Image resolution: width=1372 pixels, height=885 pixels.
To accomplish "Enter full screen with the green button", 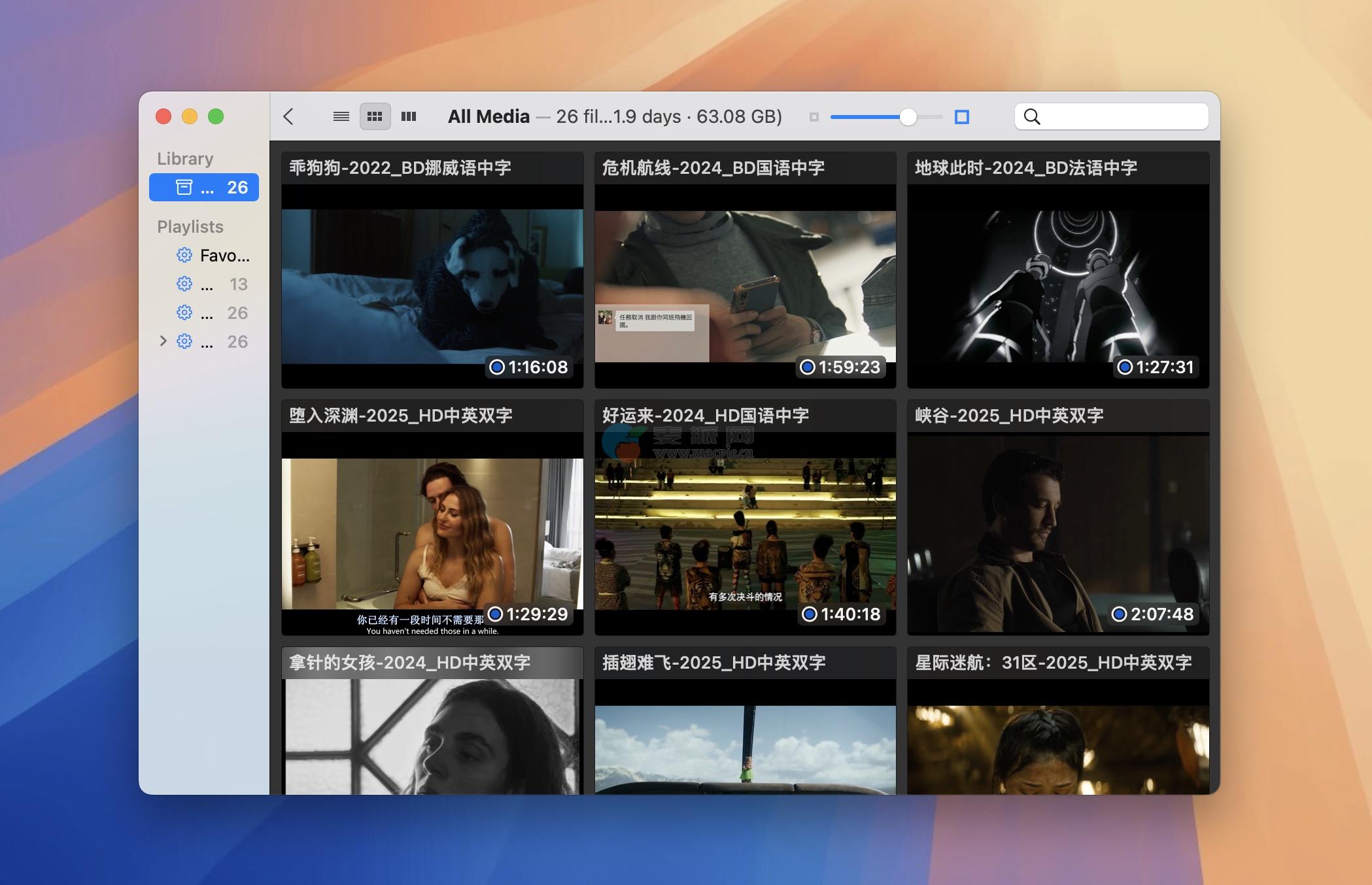I will pyautogui.click(x=216, y=116).
